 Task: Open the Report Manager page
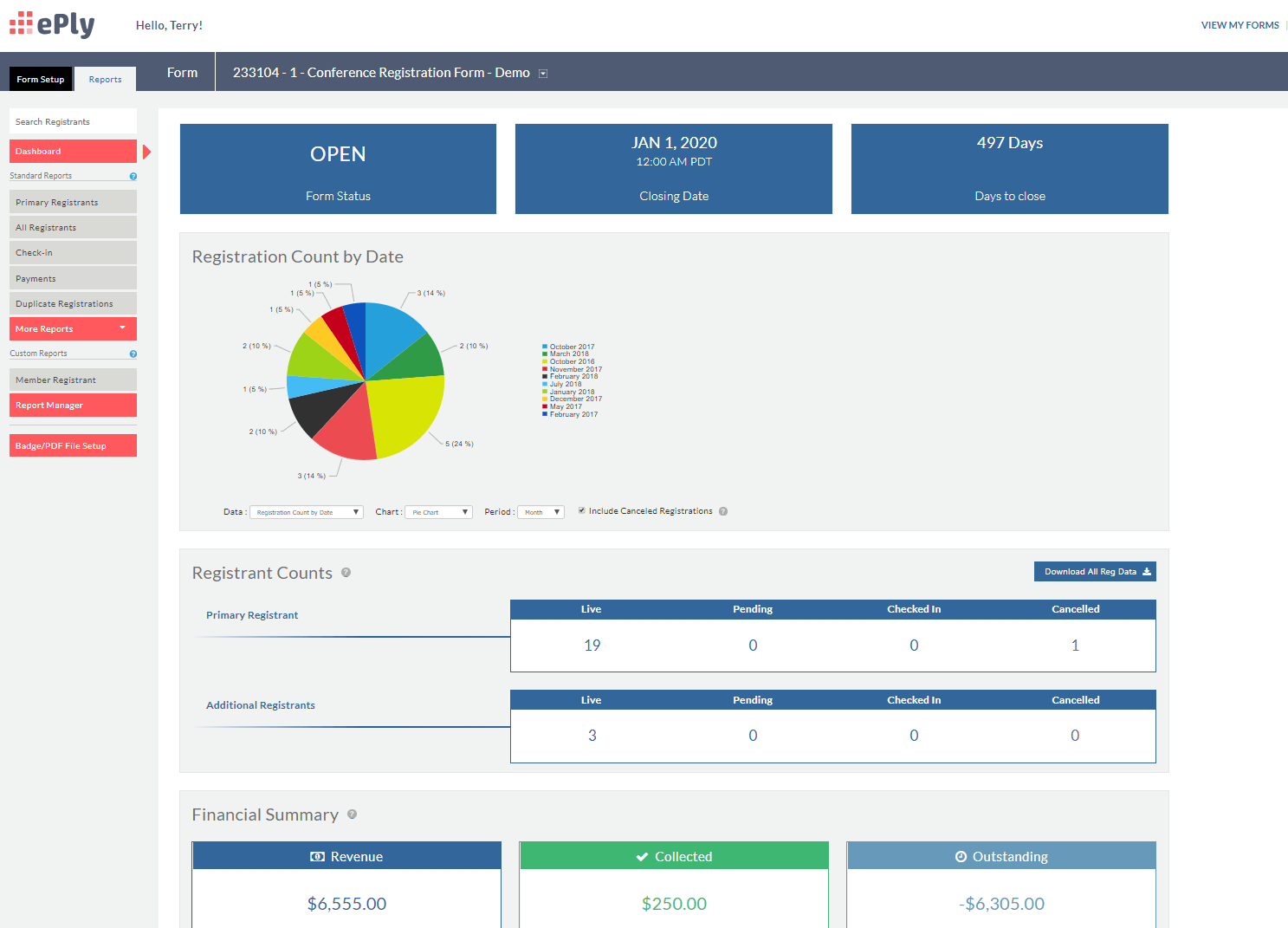[73, 406]
